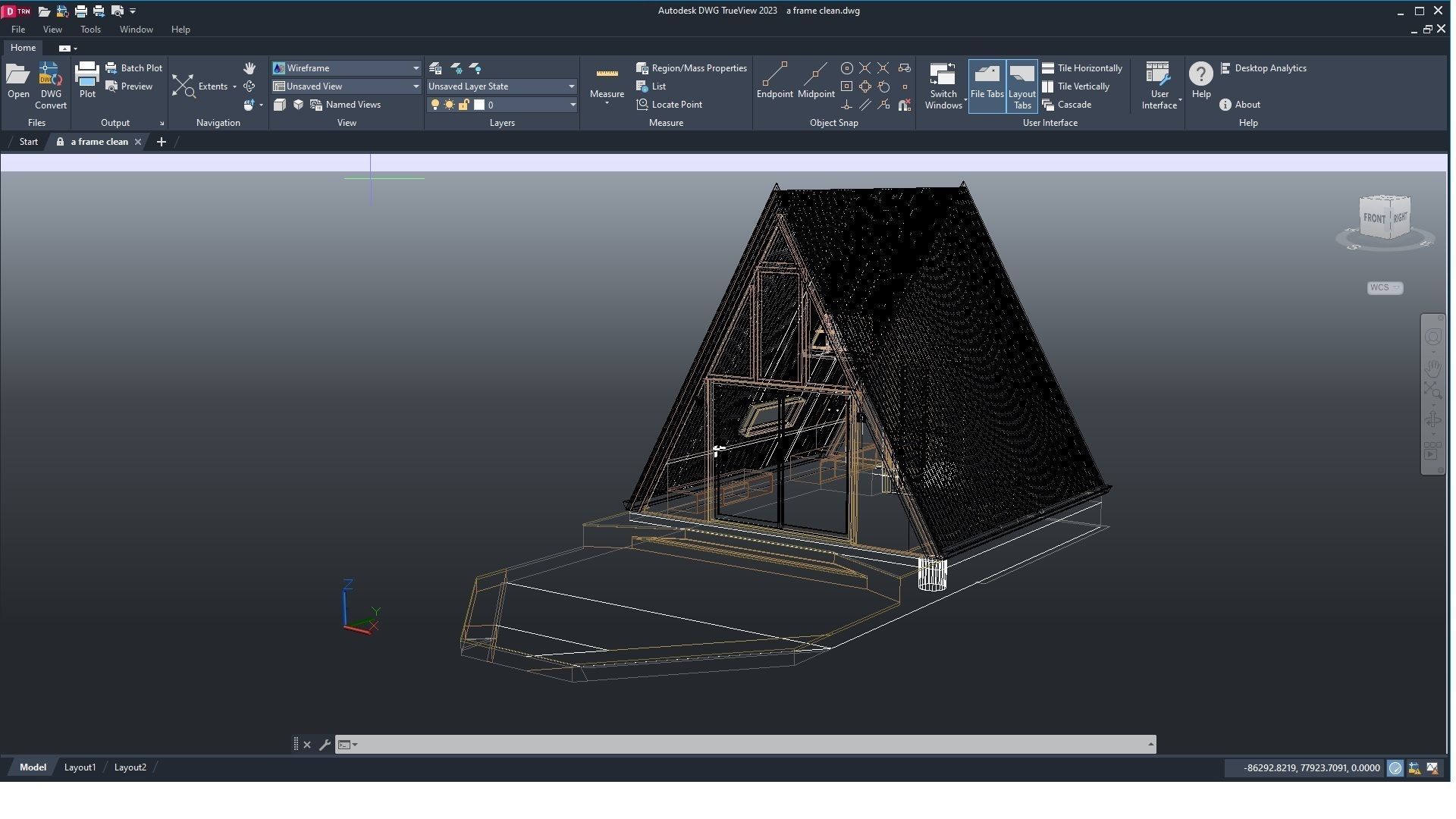Click Batch Plot button
Image resolution: width=1456 pixels, height=819 pixels.
[133, 68]
